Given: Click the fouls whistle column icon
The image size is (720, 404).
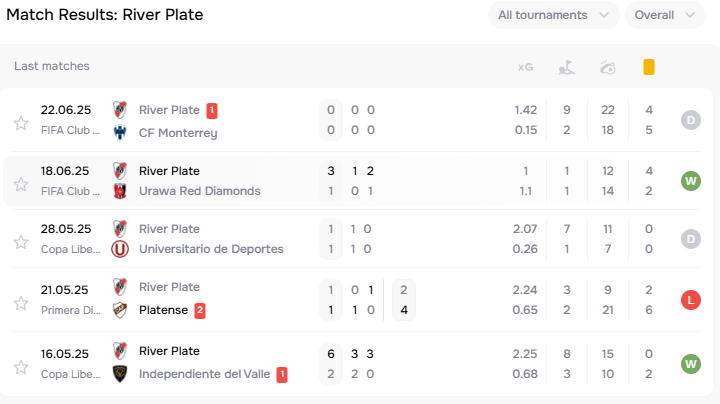Looking at the screenshot, I should coord(608,67).
